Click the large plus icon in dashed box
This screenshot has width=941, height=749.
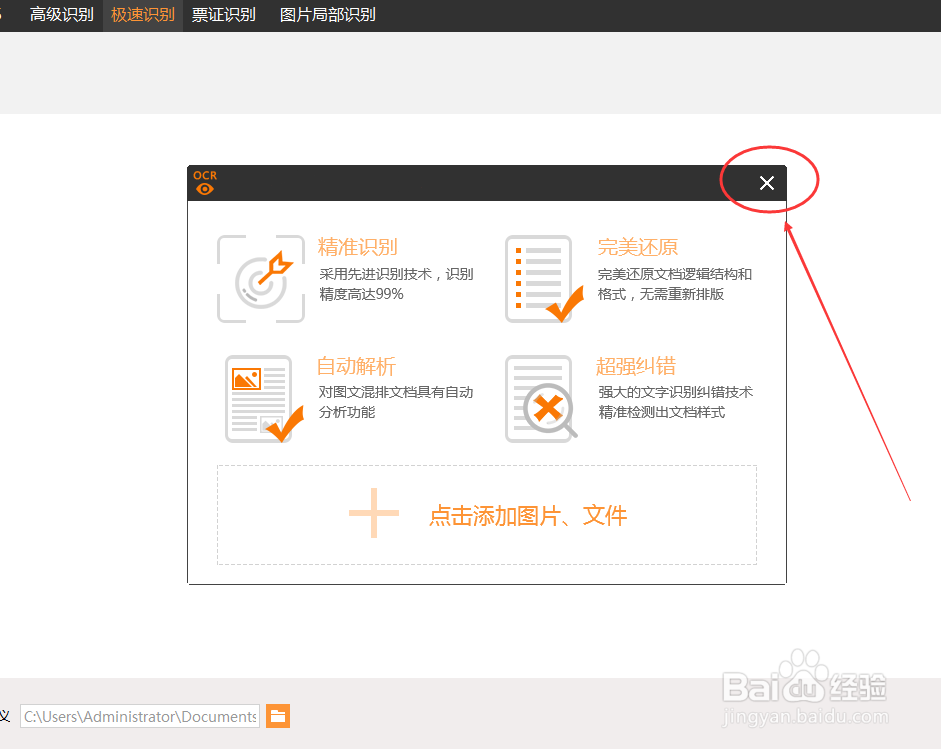point(372,513)
